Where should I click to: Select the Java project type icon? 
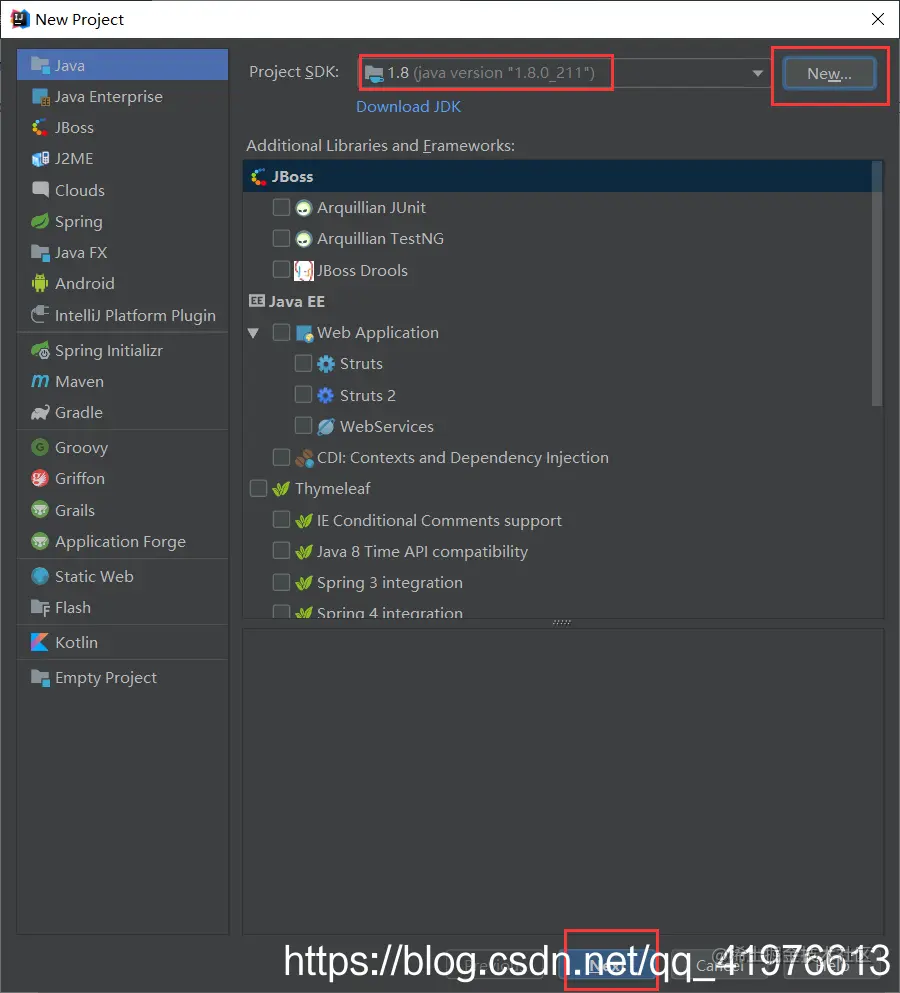click(40, 65)
